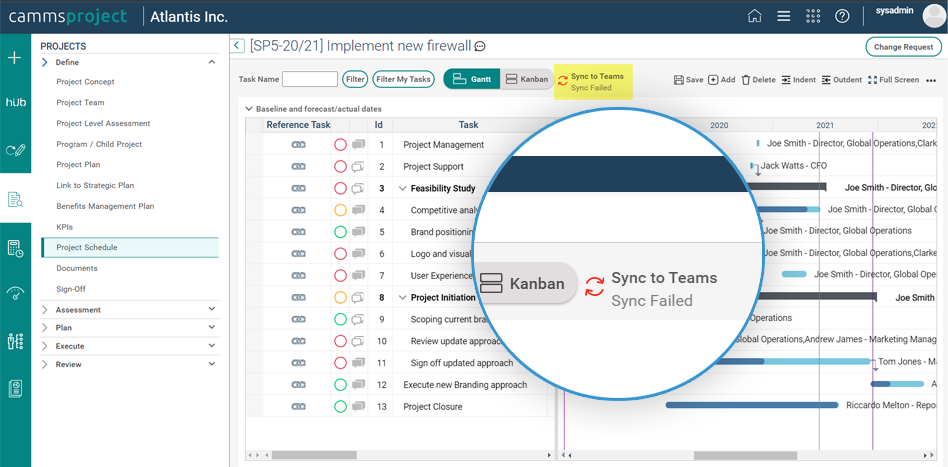
Task: Click the calculator icon in left sidebar
Action: coord(15,248)
